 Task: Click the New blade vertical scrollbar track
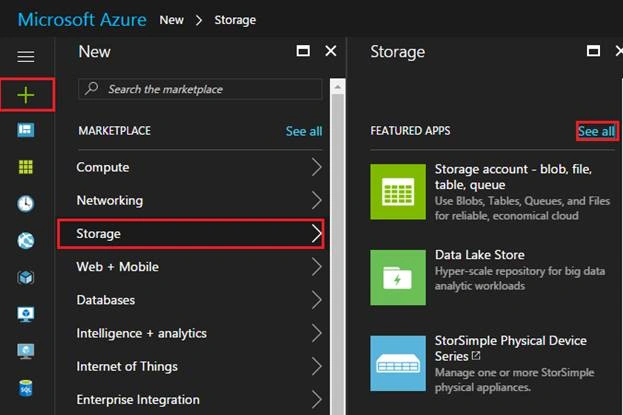coord(337,254)
